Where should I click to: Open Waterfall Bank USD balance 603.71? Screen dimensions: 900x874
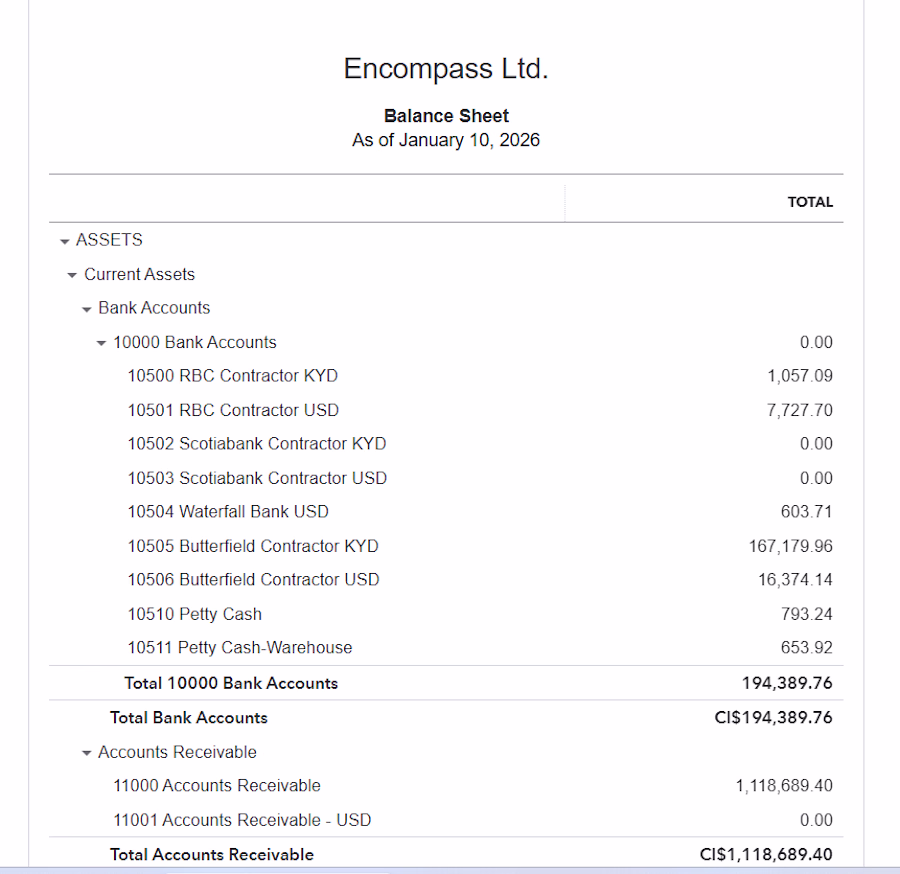(x=806, y=512)
